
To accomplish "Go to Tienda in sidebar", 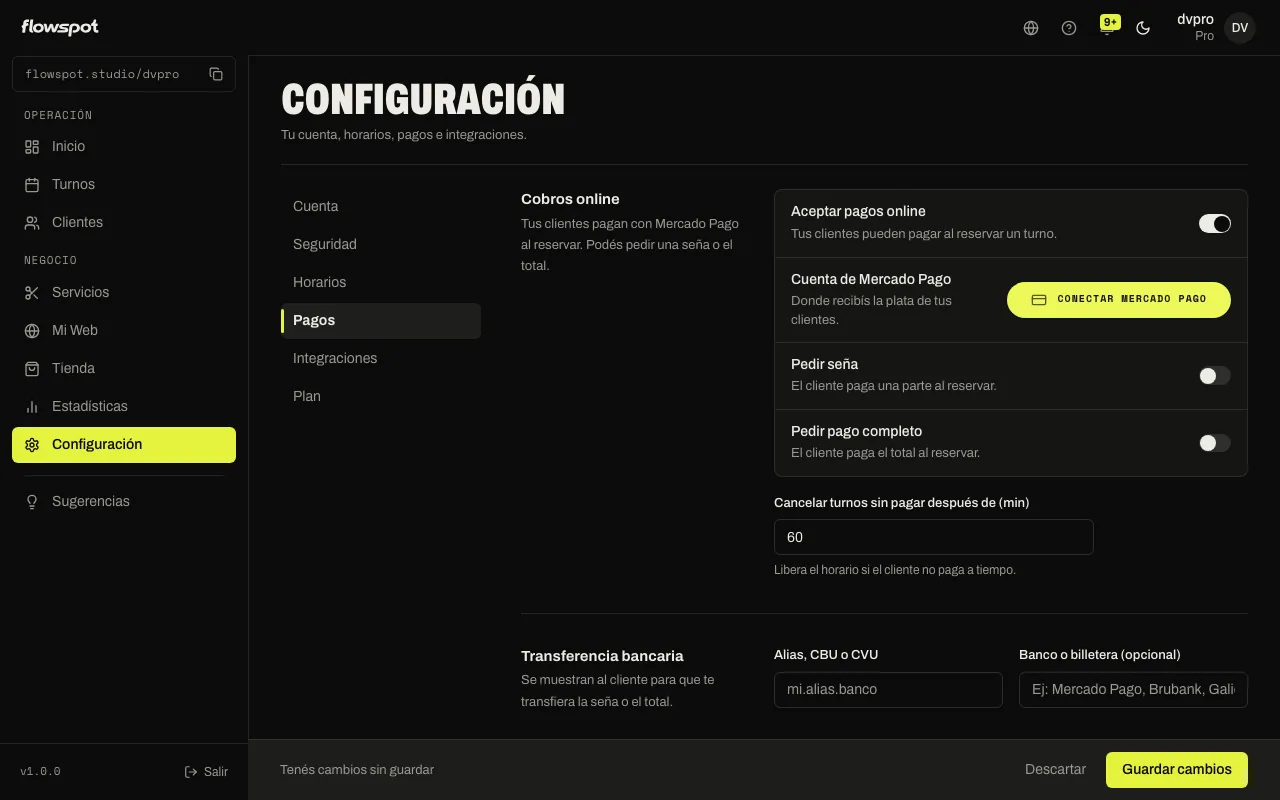I will [124, 368].
